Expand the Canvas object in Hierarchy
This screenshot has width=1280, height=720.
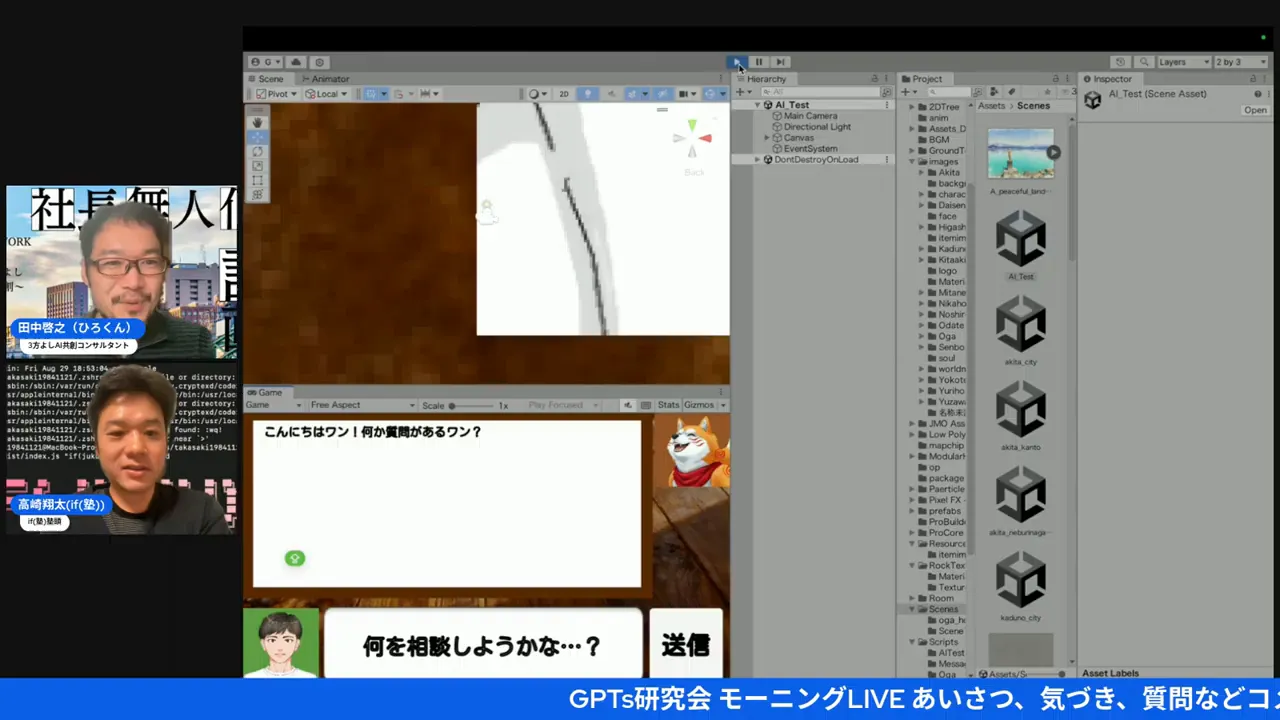767,138
